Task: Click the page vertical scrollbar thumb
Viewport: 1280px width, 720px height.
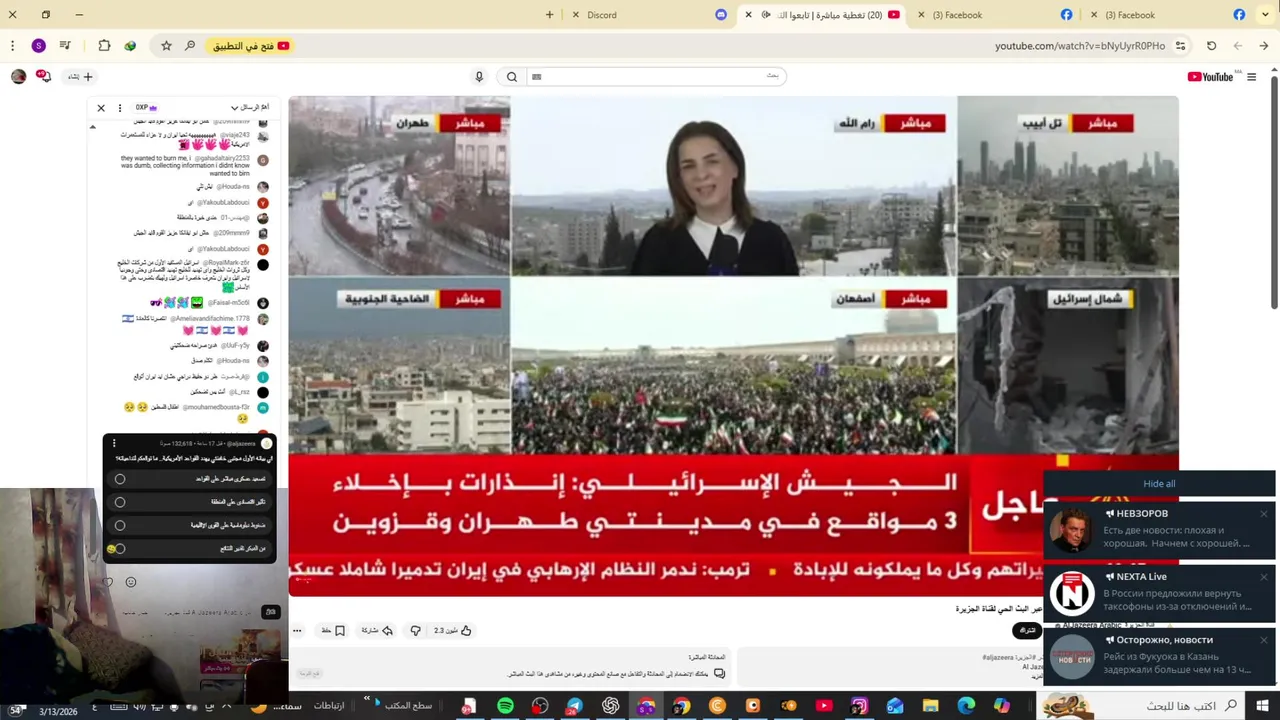Action: click(x=1274, y=190)
